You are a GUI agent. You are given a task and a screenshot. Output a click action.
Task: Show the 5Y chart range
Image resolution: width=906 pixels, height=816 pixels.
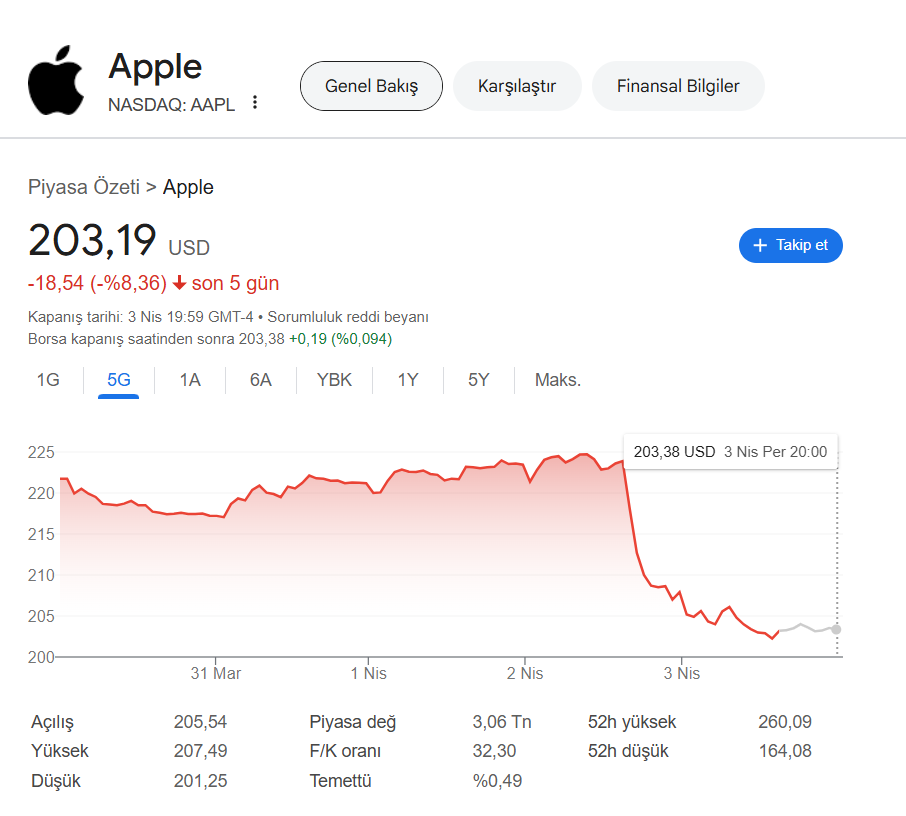point(479,380)
